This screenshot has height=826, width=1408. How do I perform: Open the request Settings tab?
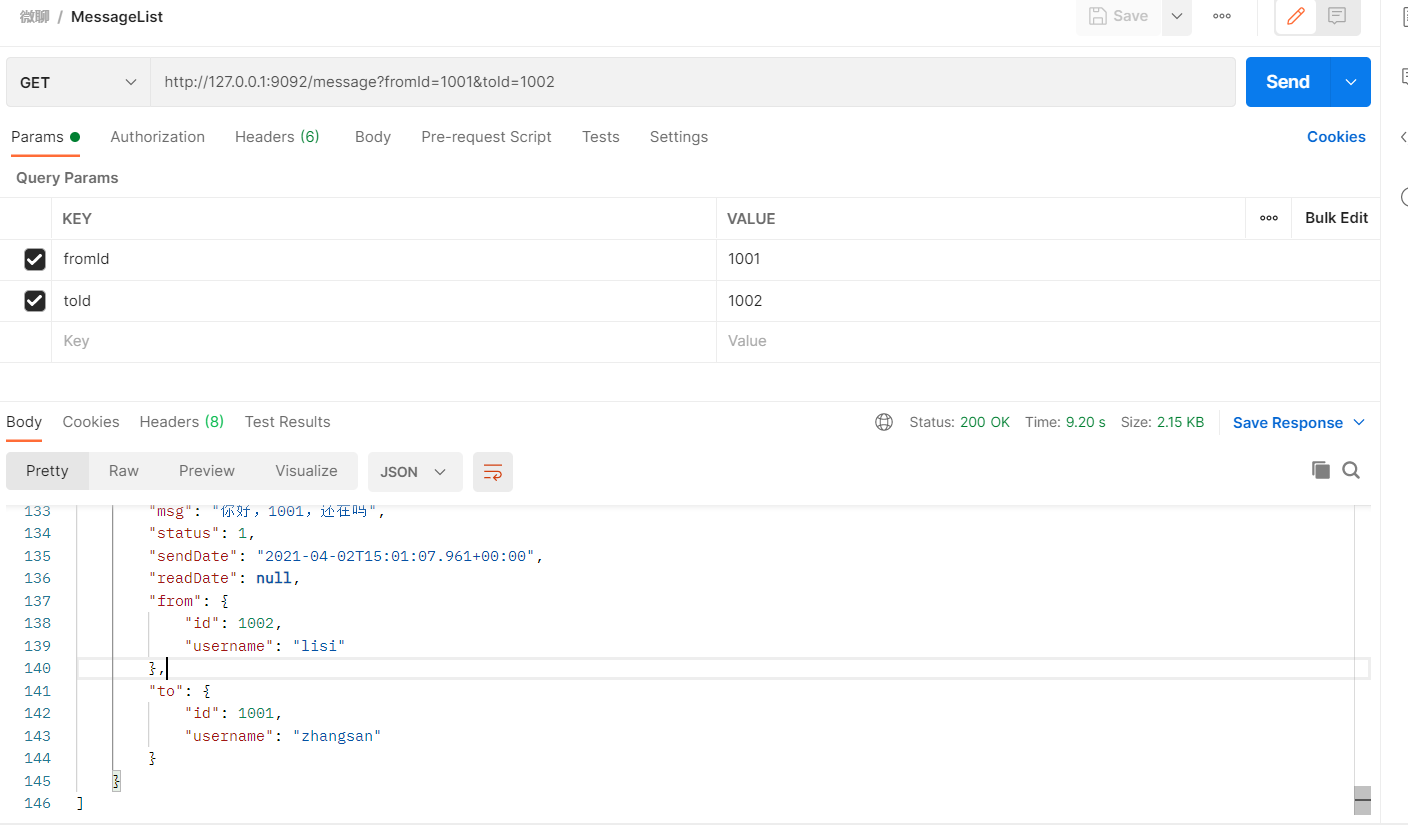[x=679, y=137]
